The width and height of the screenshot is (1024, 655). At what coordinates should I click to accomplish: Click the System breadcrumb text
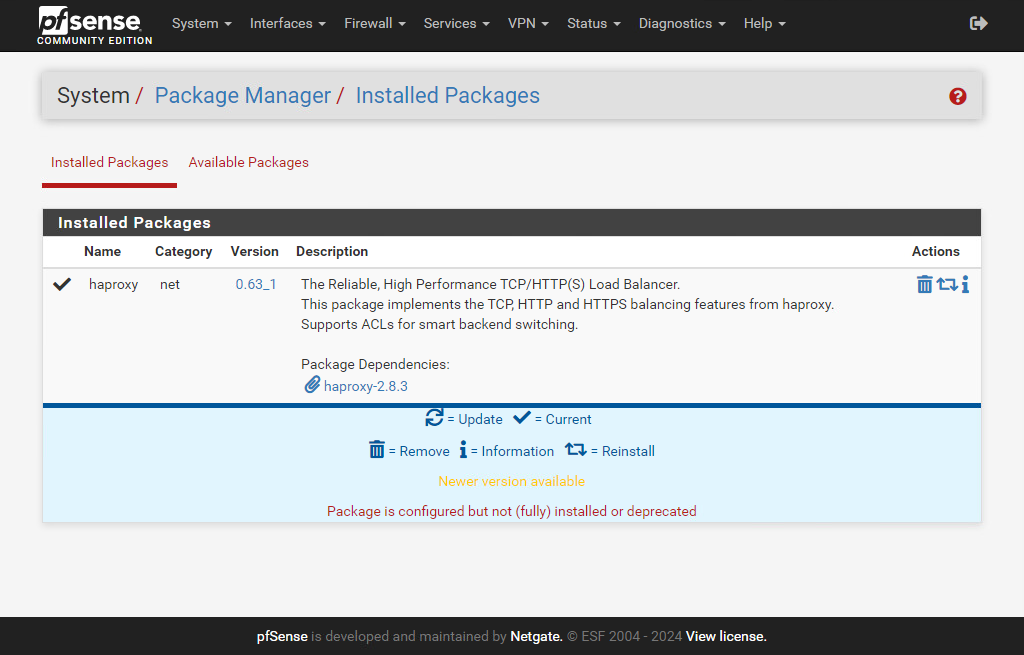pyautogui.click(x=93, y=96)
